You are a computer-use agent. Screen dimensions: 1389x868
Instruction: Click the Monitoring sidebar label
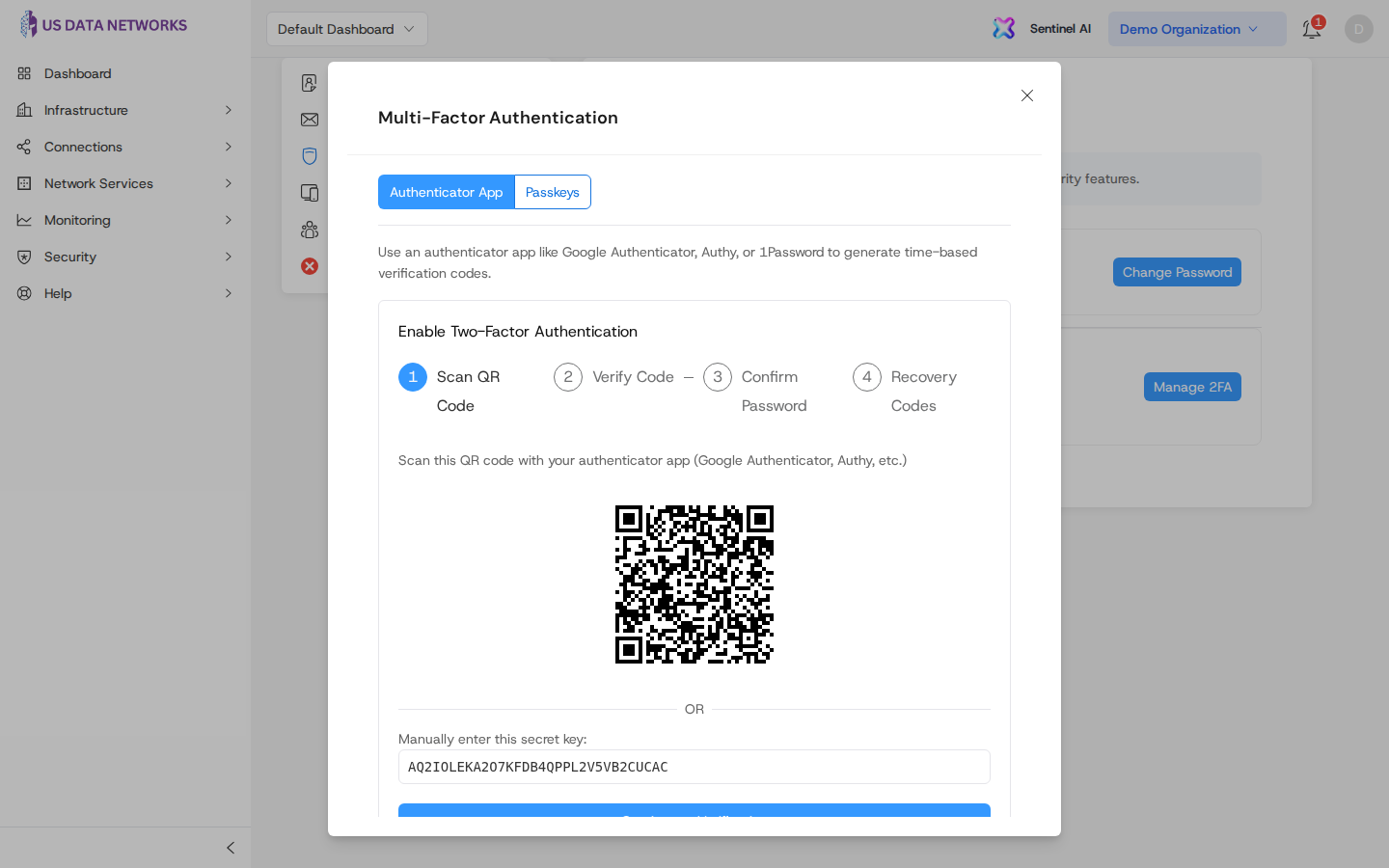click(77, 220)
